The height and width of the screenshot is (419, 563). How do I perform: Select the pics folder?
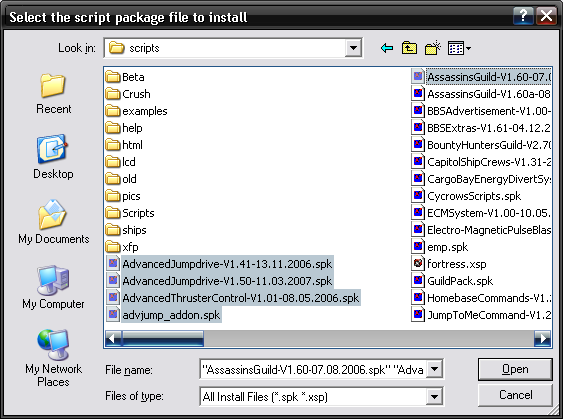pyautogui.click(x=123, y=196)
